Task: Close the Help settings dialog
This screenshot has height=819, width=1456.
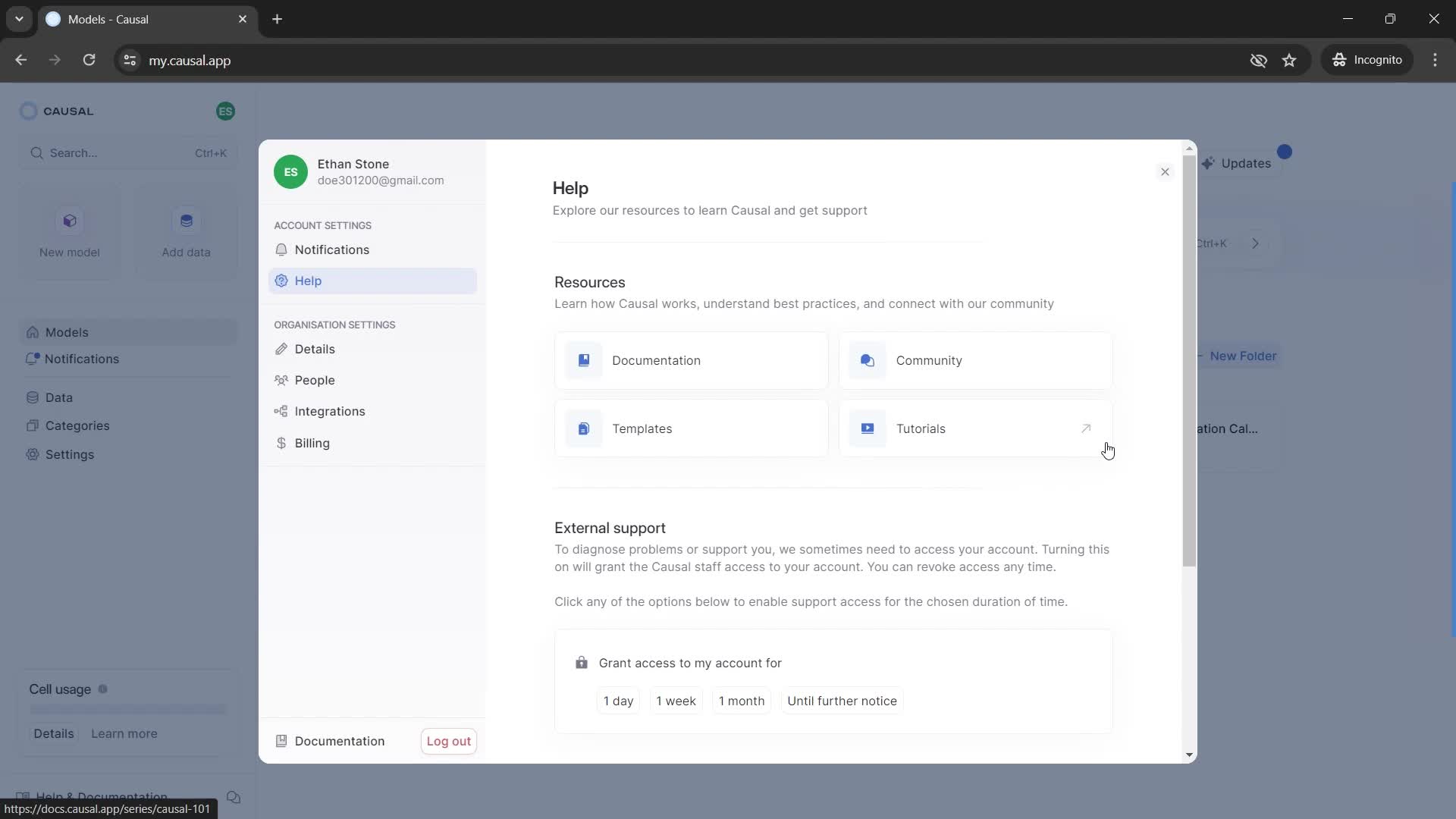Action: pos(1165,172)
